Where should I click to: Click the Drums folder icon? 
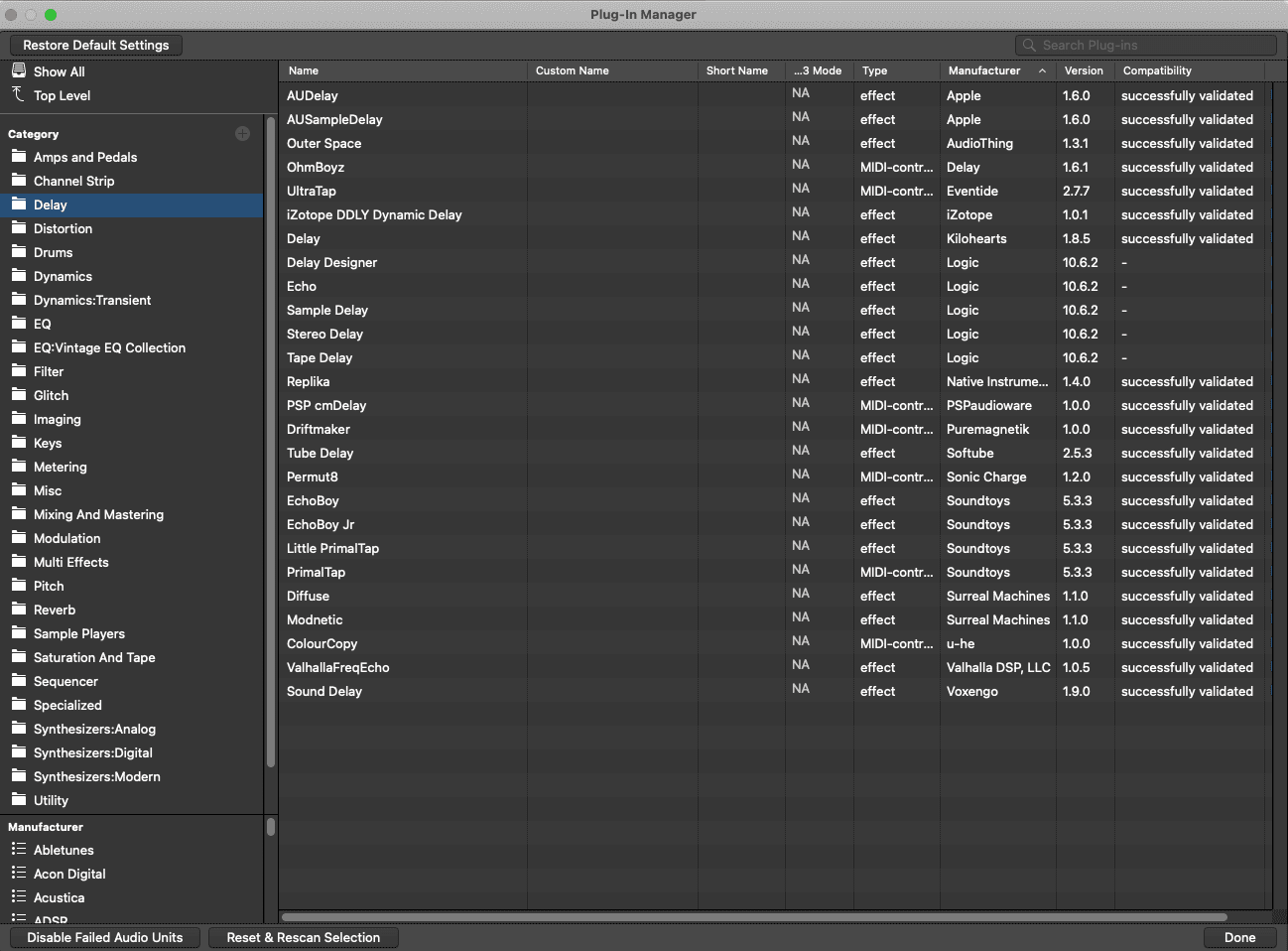pos(19,251)
